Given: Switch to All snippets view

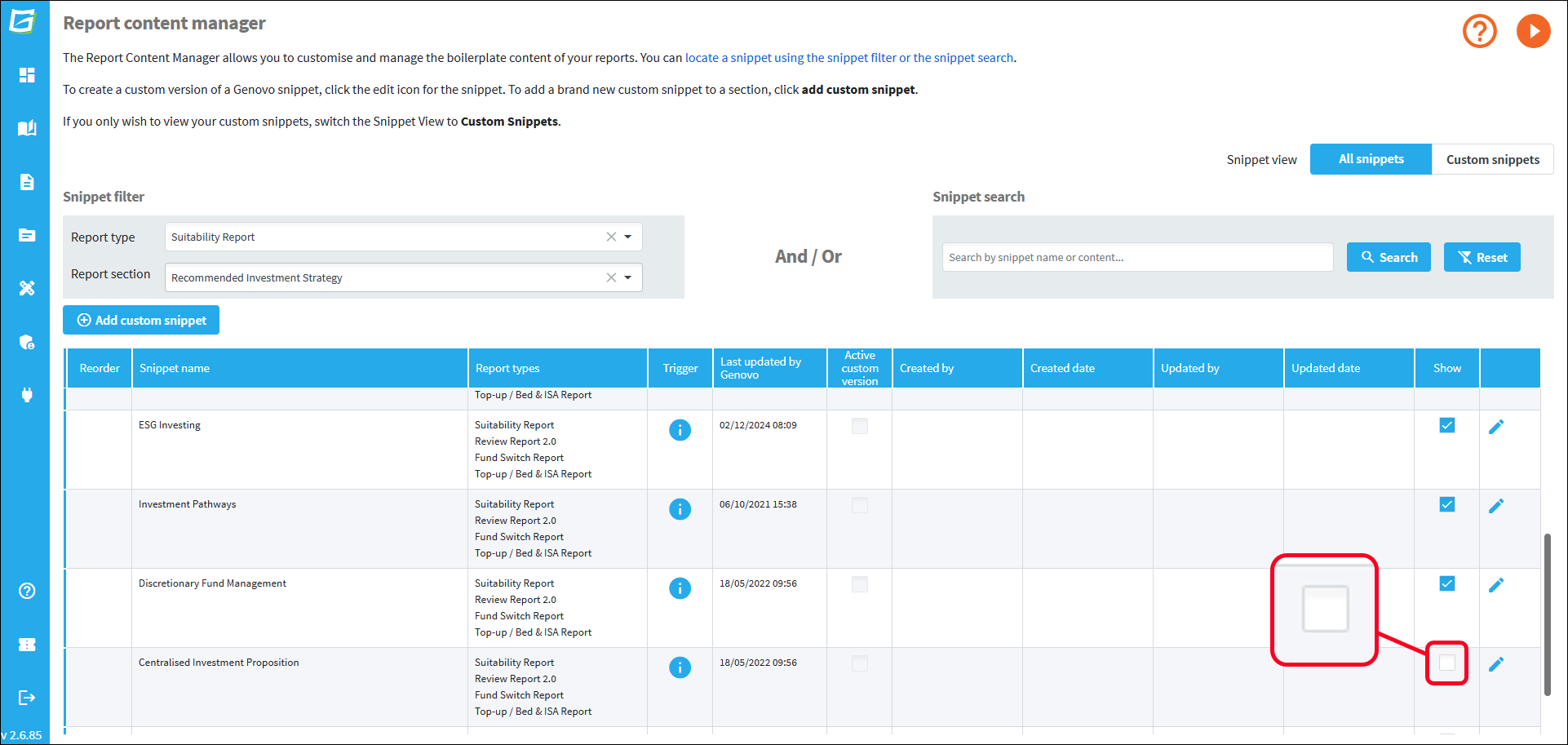Looking at the screenshot, I should [1371, 159].
